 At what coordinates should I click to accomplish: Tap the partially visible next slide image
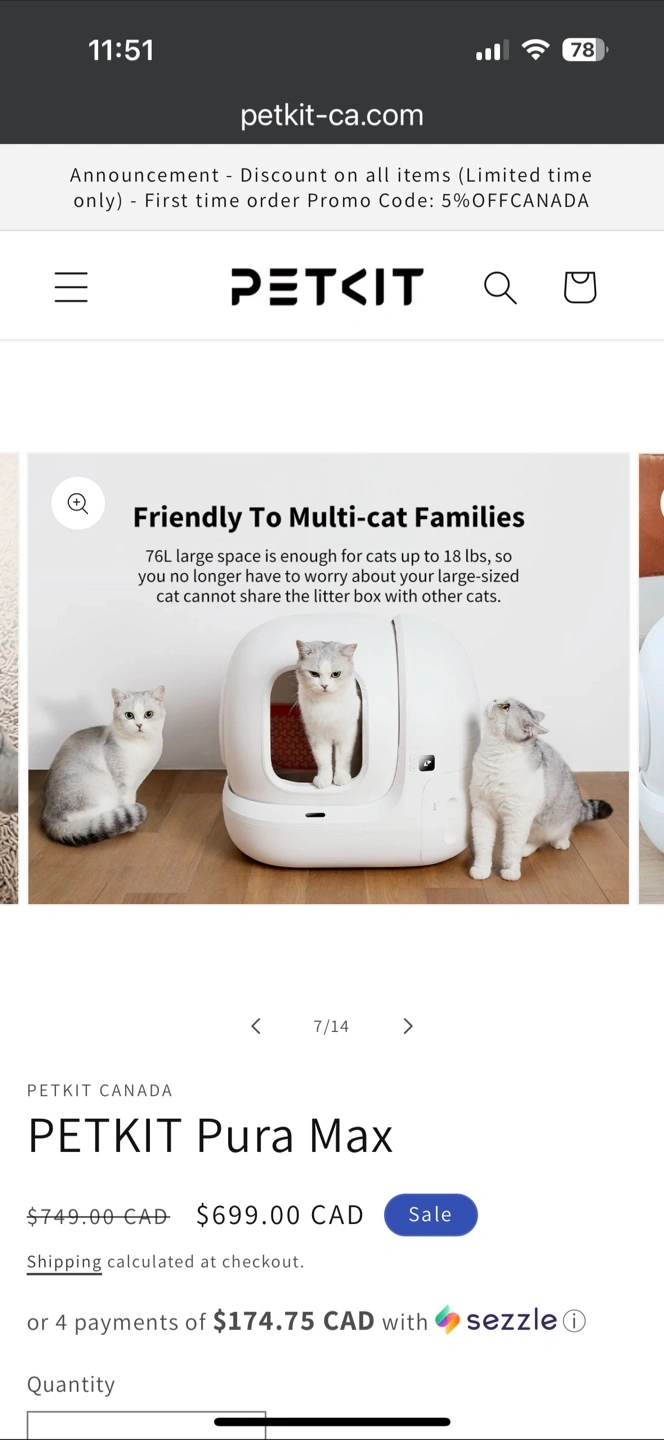(651, 678)
